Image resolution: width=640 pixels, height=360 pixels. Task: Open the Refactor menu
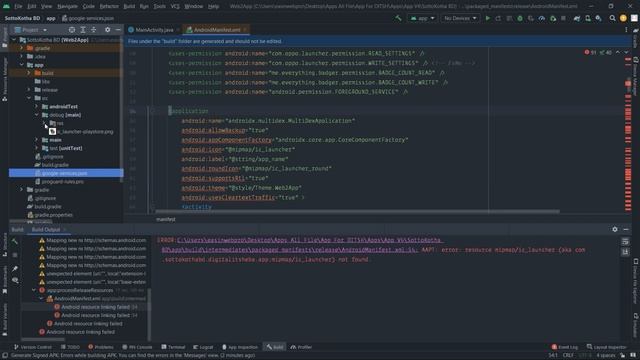109,7
